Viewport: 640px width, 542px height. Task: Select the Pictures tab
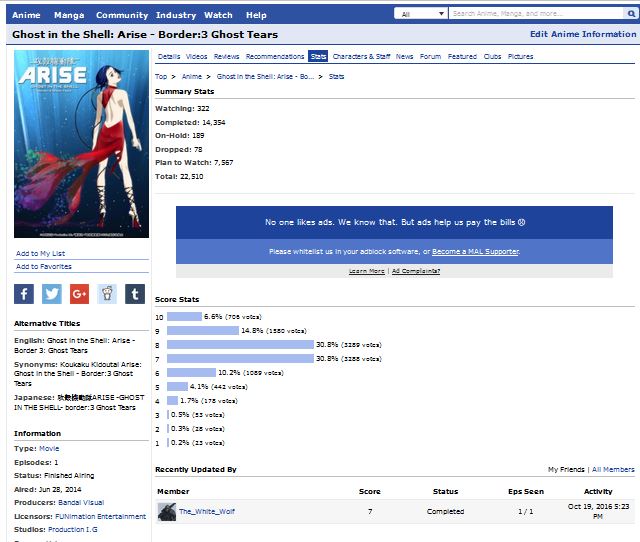pos(520,57)
